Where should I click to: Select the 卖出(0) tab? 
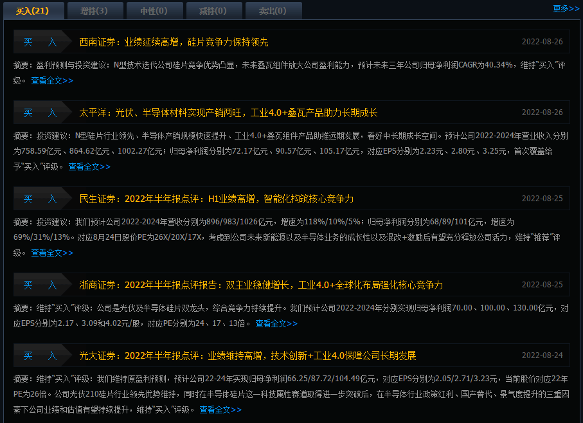coord(273,11)
